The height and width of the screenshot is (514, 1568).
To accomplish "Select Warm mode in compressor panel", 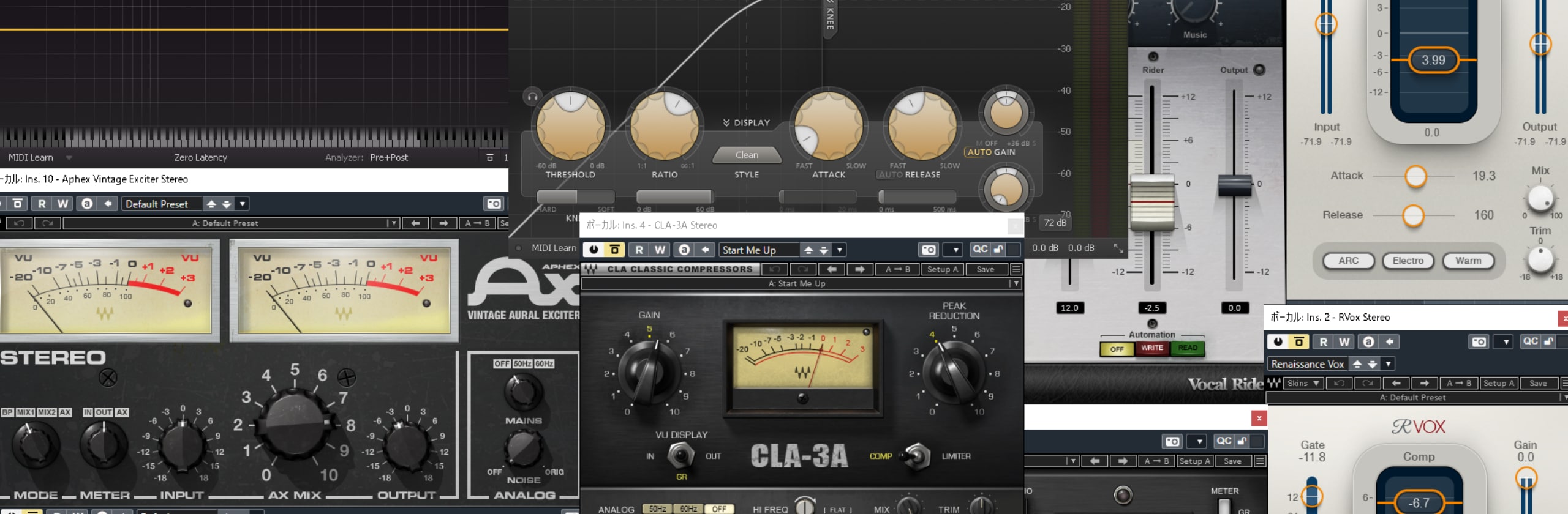I will (x=1468, y=261).
